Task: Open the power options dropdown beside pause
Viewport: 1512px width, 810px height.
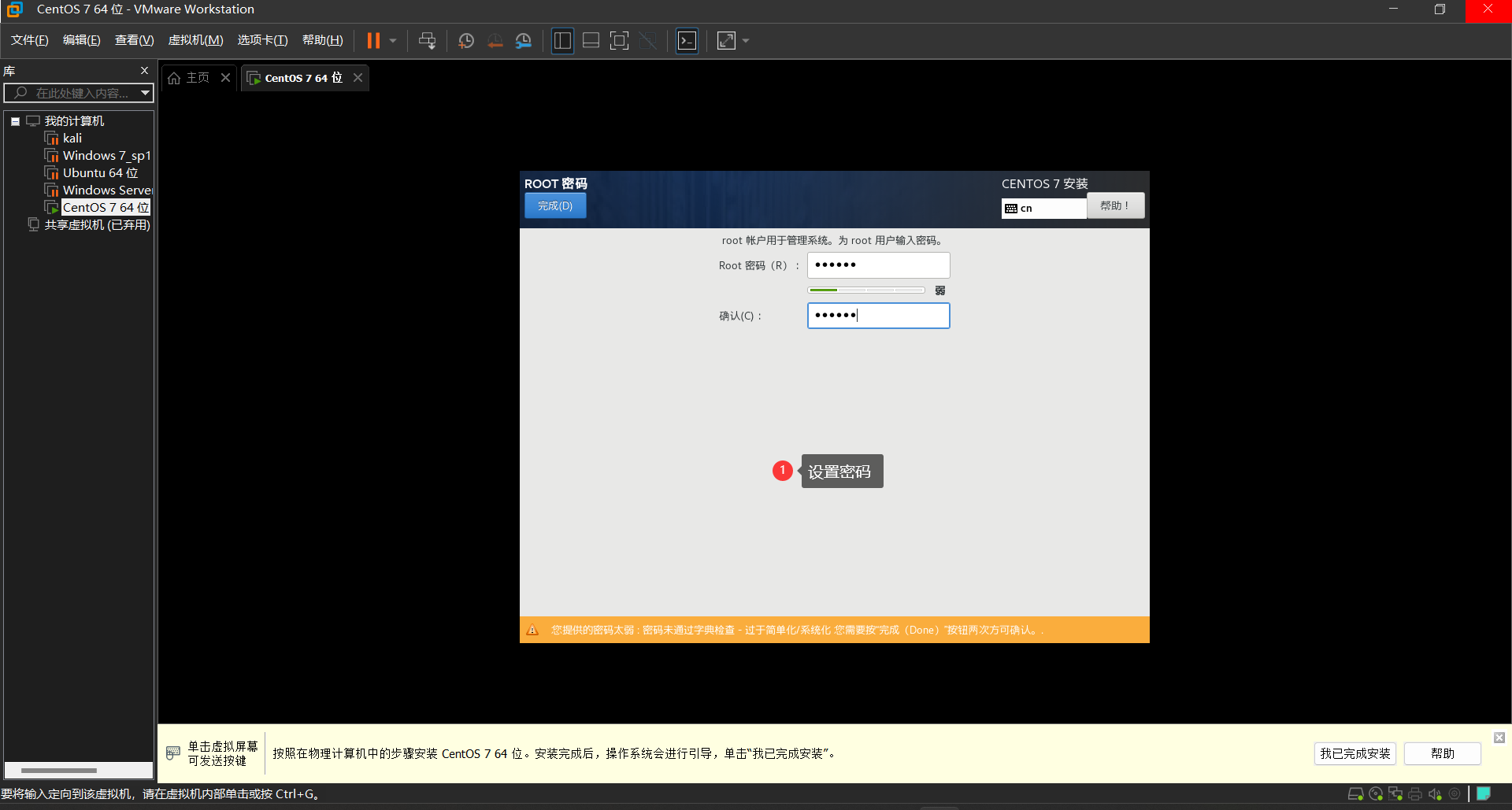Action: (393, 41)
